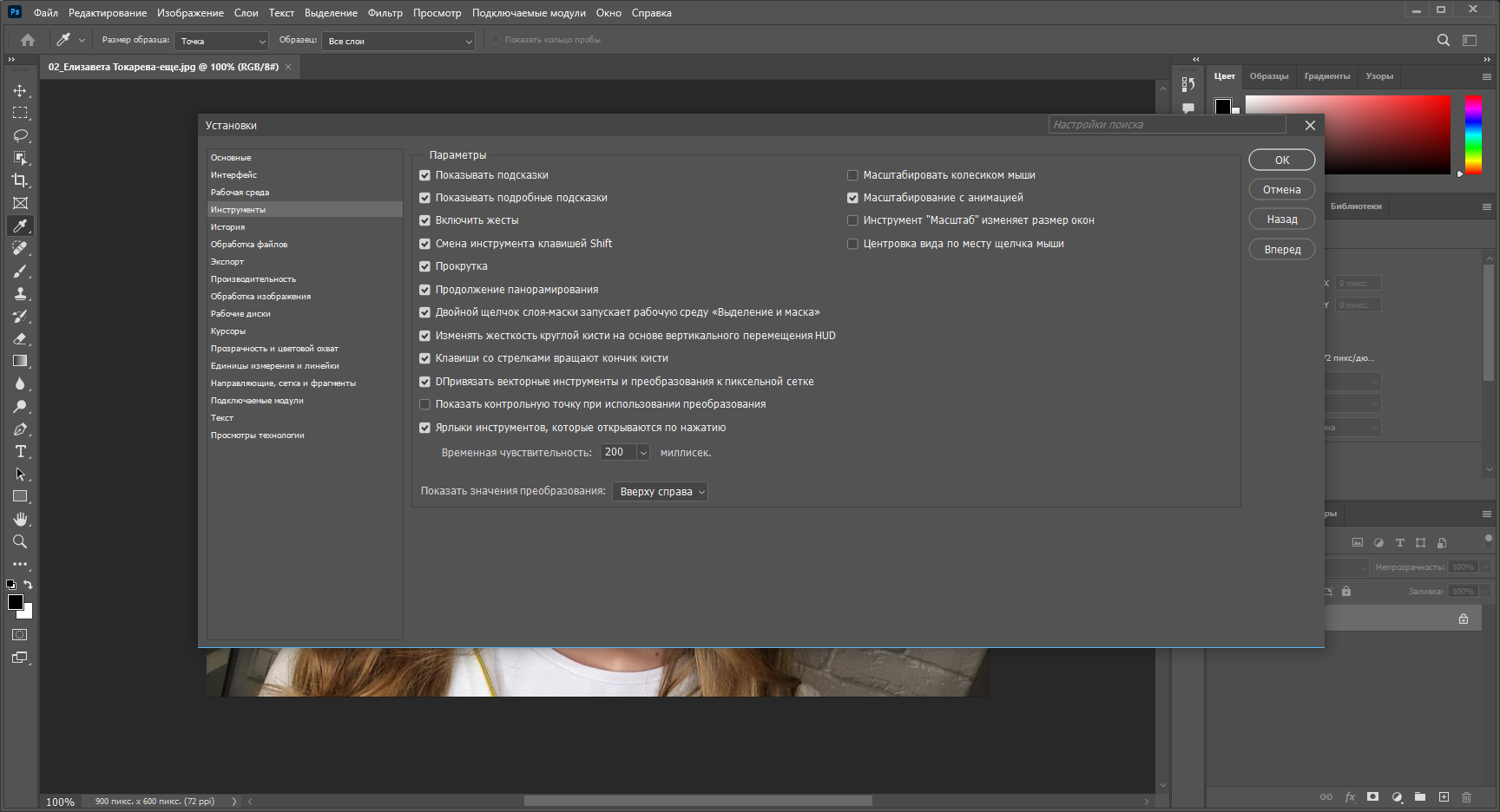Screen dimensions: 1500x812
Task: Select the Hand tool
Action: 20,519
